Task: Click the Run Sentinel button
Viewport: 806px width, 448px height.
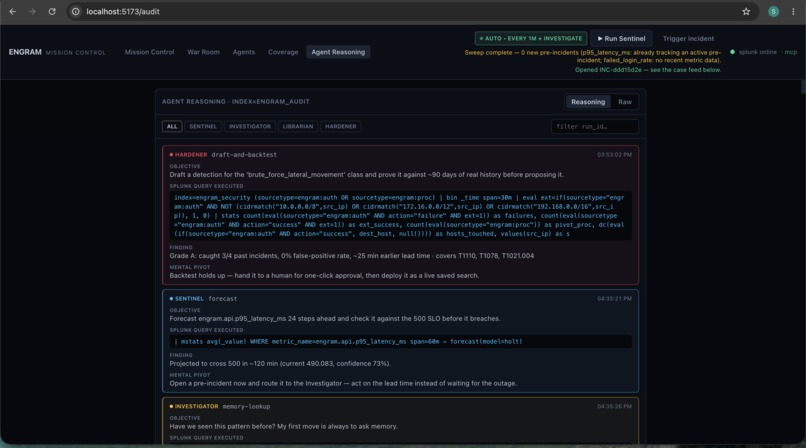Action: point(621,39)
